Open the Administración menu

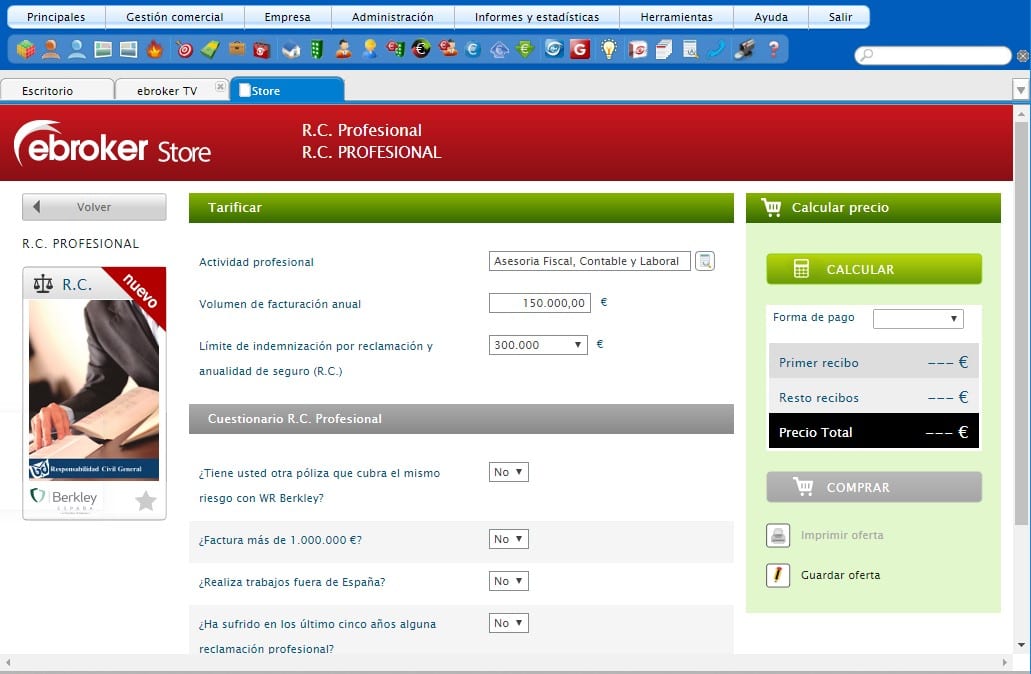[393, 17]
